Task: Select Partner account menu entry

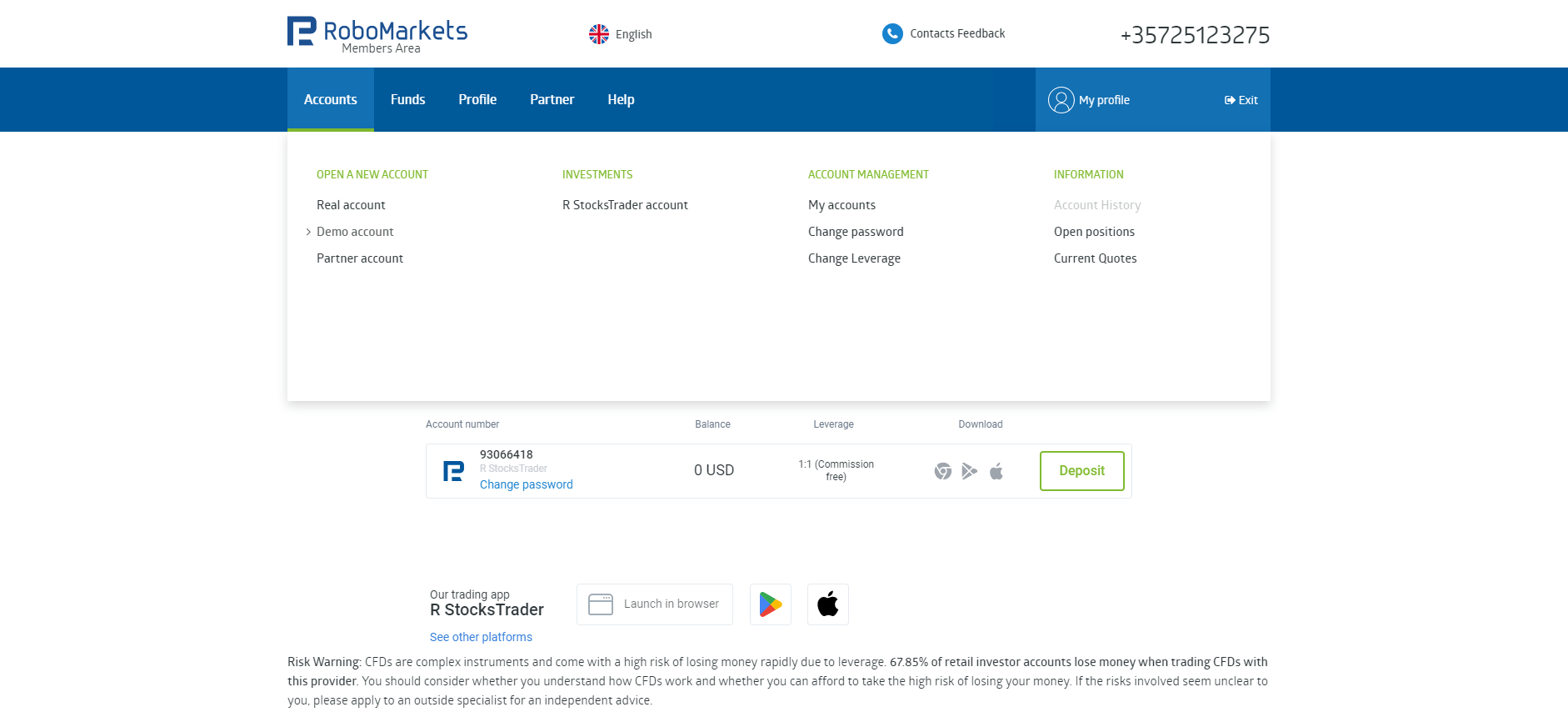Action: (x=360, y=258)
